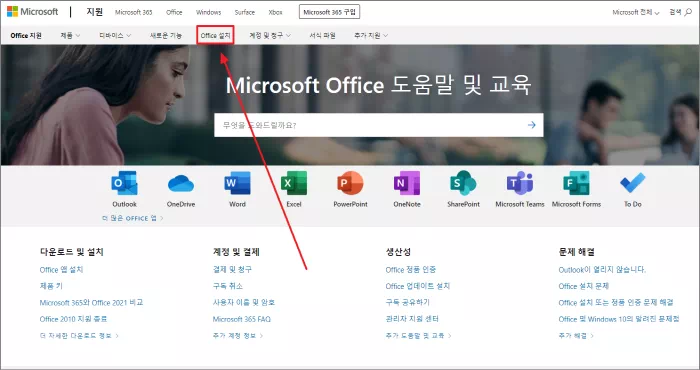Select the 새로운 기능 menu item
Viewport: 700px width, 370px height.
point(166,35)
